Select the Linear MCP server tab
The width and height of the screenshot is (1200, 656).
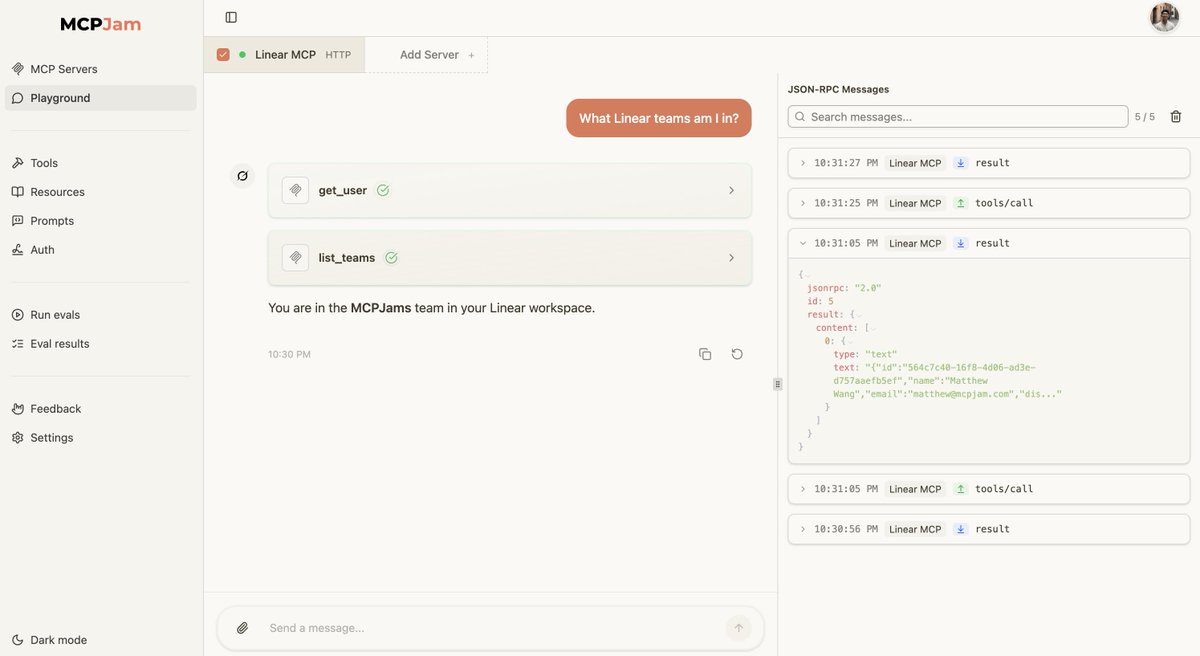tap(284, 55)
